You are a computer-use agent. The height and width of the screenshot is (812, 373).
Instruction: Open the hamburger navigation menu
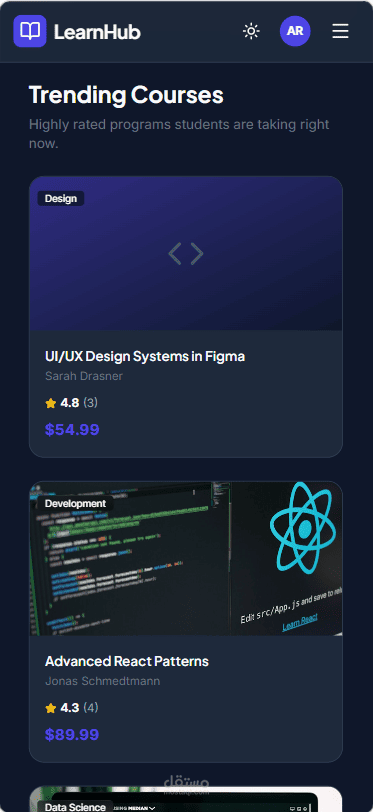click(x=340, y=31)
